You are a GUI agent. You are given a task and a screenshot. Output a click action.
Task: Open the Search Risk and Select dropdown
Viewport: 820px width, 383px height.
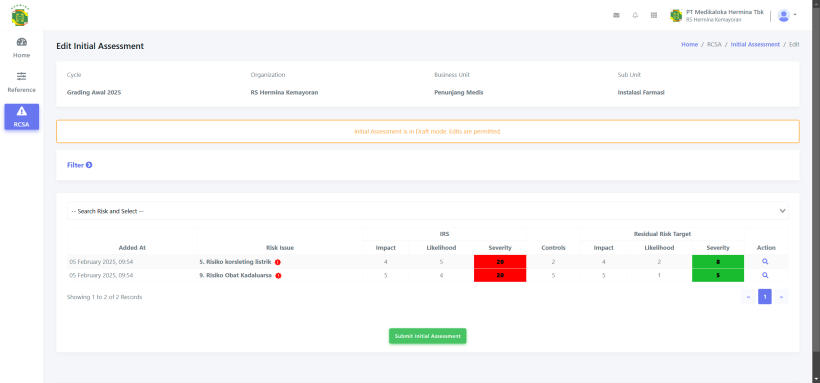427,211
